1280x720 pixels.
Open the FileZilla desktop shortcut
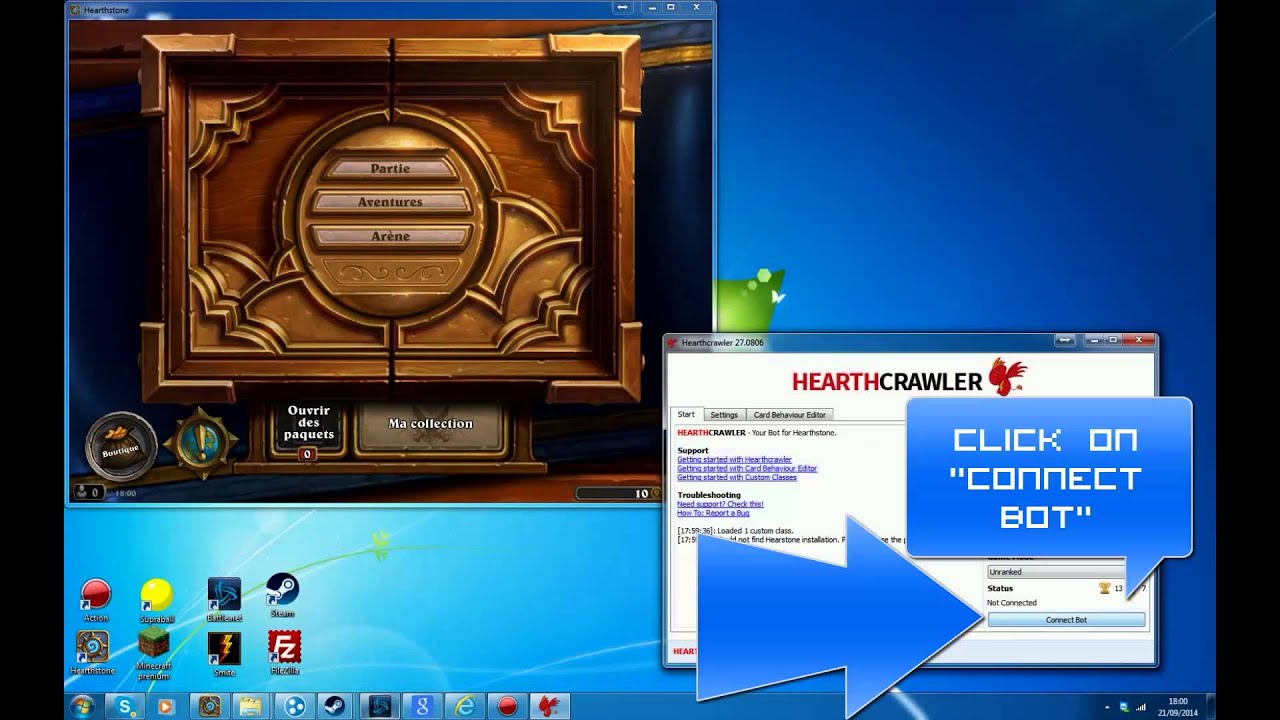pos(284,653)
